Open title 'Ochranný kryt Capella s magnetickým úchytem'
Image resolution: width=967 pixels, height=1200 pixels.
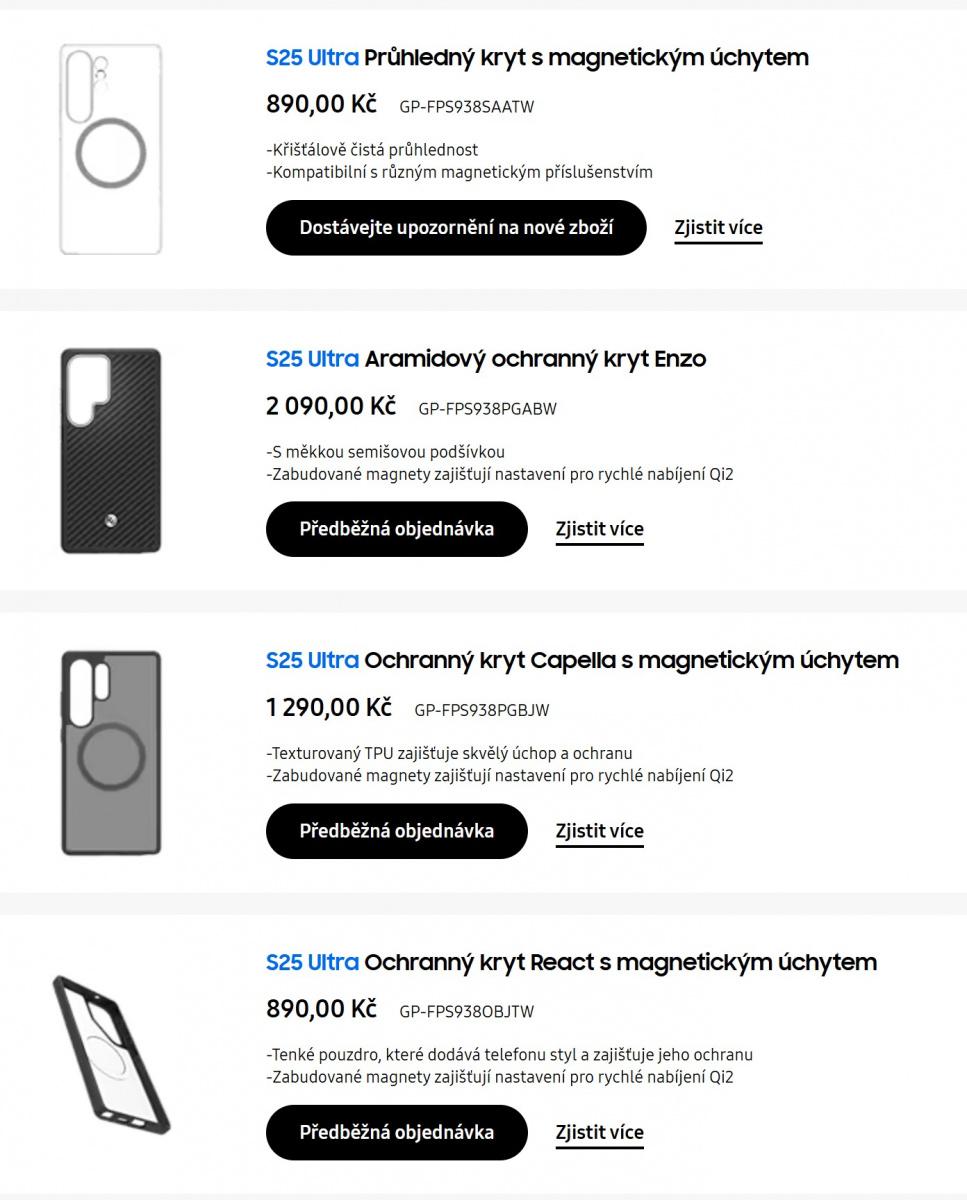tap(631, 661)
